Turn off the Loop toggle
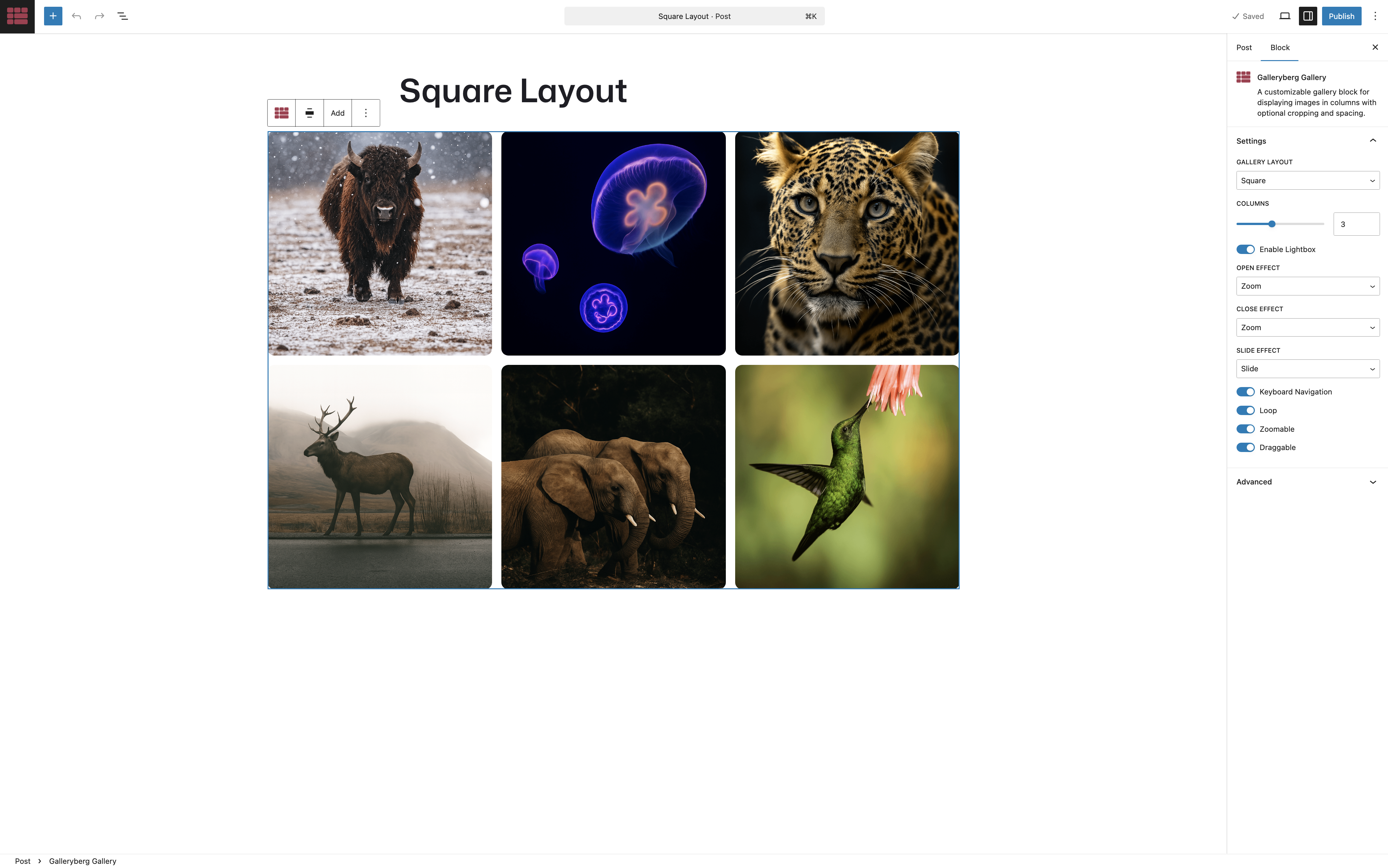Image resolution: width=1388 pixels, height=868 pixels. tap(1245, 410)
